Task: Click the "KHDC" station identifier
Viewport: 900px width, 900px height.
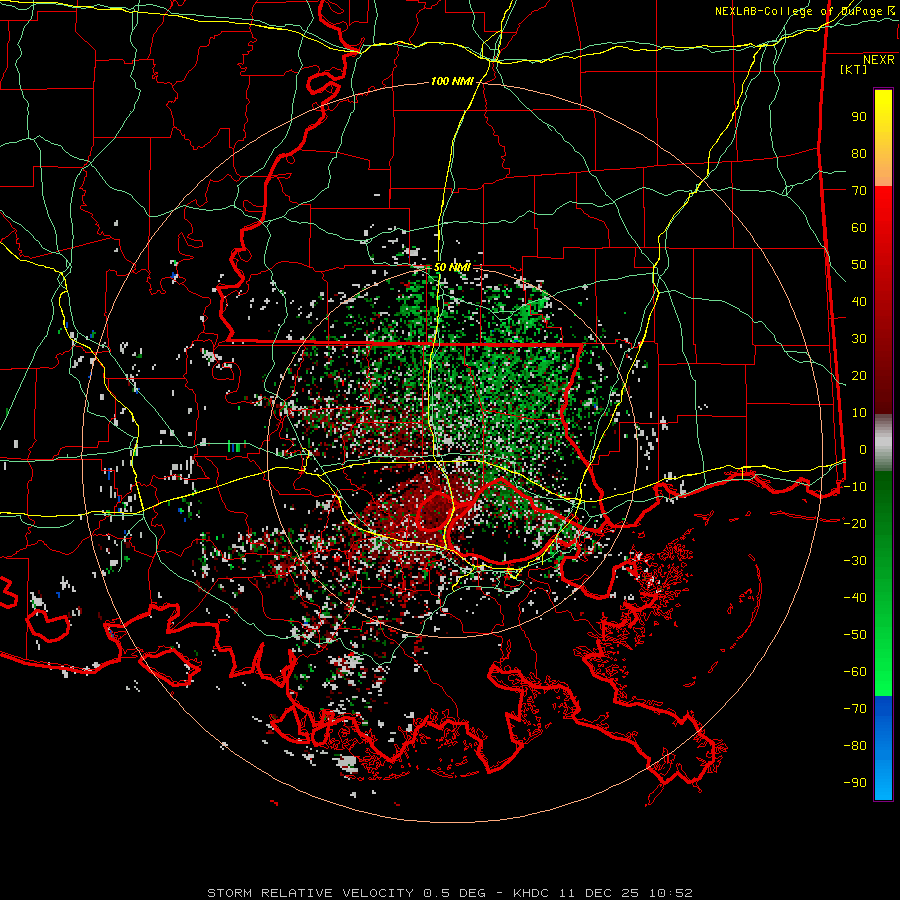Action: click(531, 893)
